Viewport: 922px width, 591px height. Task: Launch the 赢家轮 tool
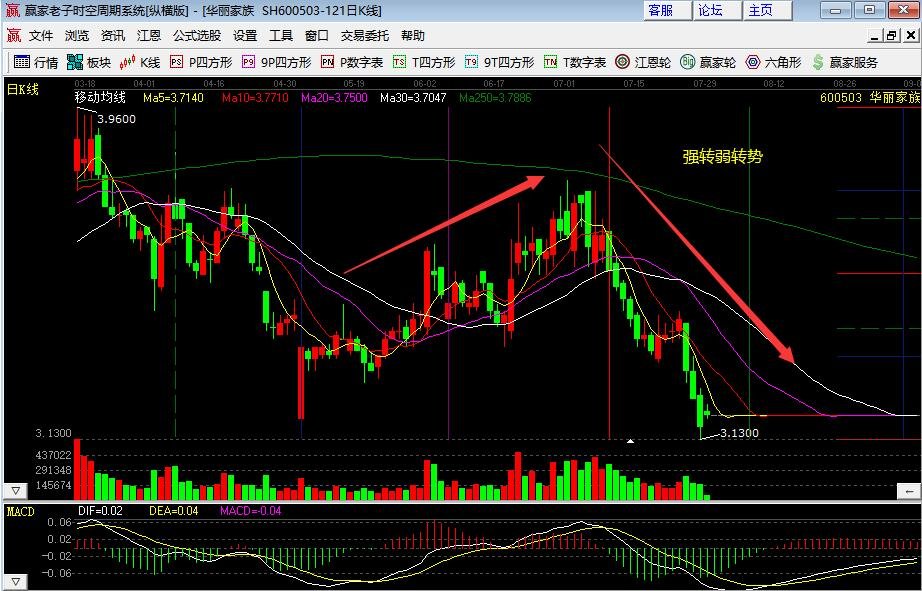click(708, 62)
